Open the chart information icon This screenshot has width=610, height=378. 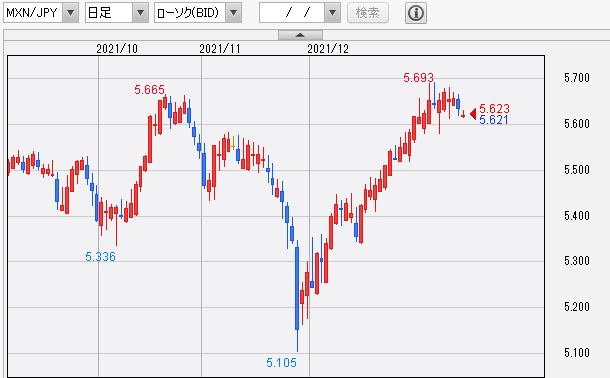click(416, 13)
